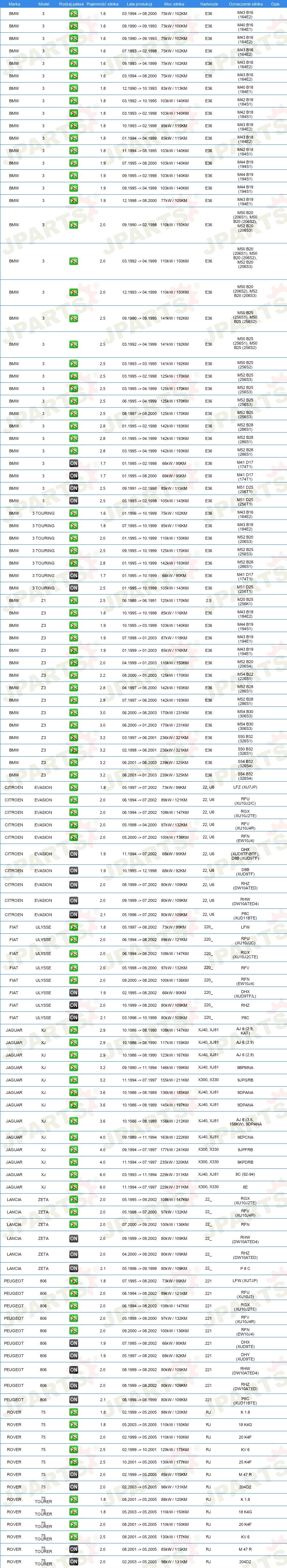Click the Pojemność silnika column header
The height and width of the screenshot is (1568, 287).
102,4
